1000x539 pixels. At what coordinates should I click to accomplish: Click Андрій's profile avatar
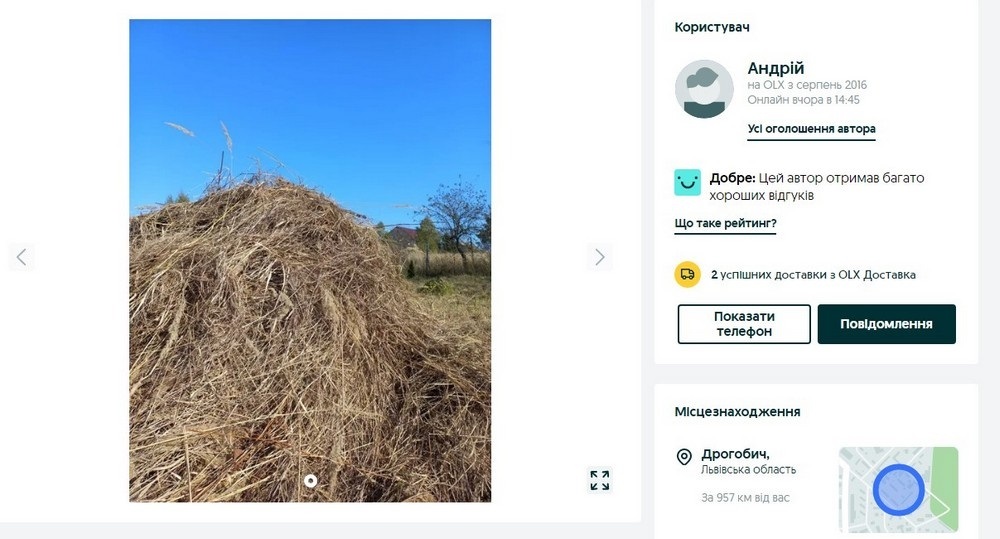click(x=704, y=89)
